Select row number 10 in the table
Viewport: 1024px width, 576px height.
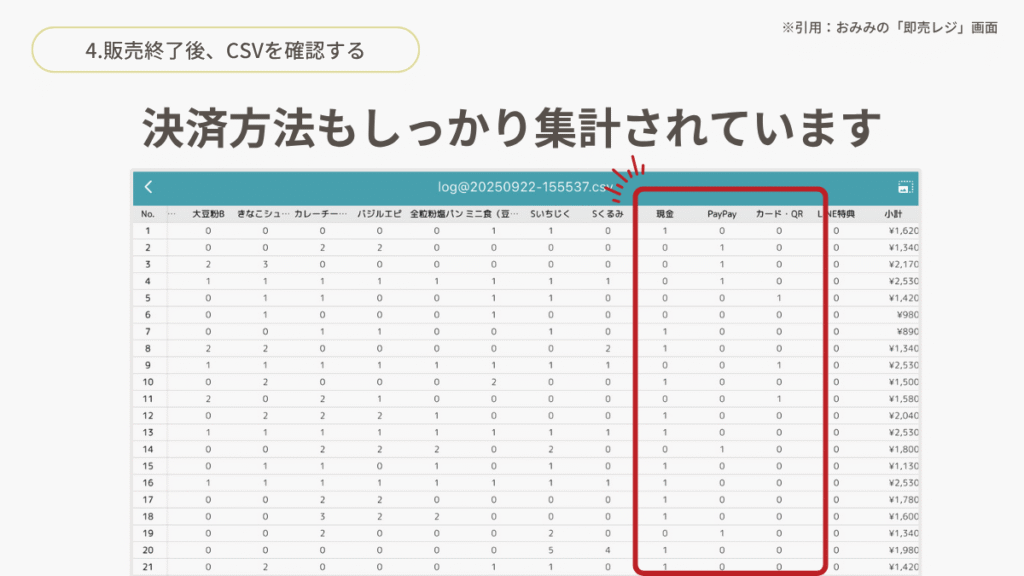[148, 382]
